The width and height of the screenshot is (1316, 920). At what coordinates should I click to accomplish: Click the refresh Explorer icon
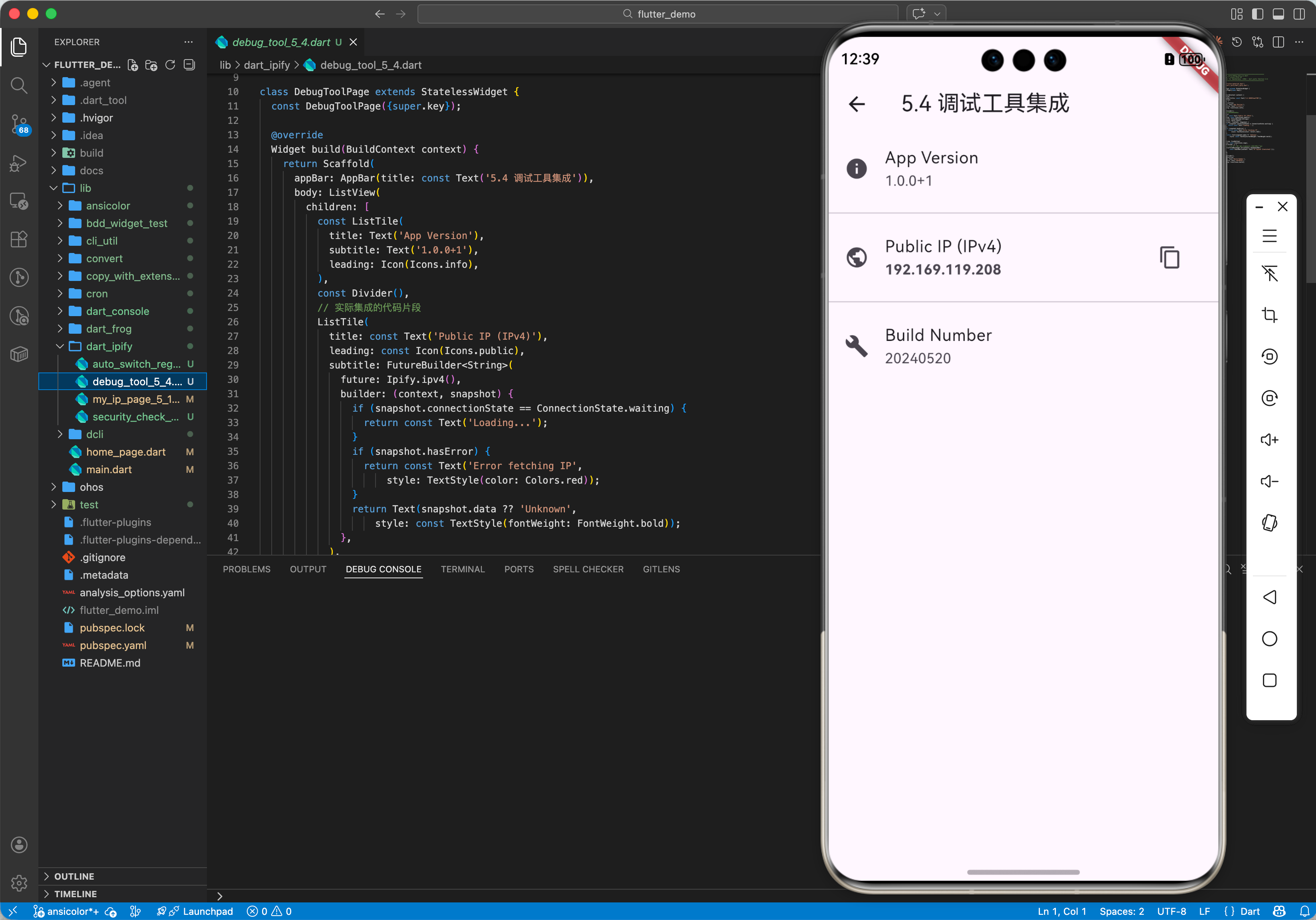(170, 65)
